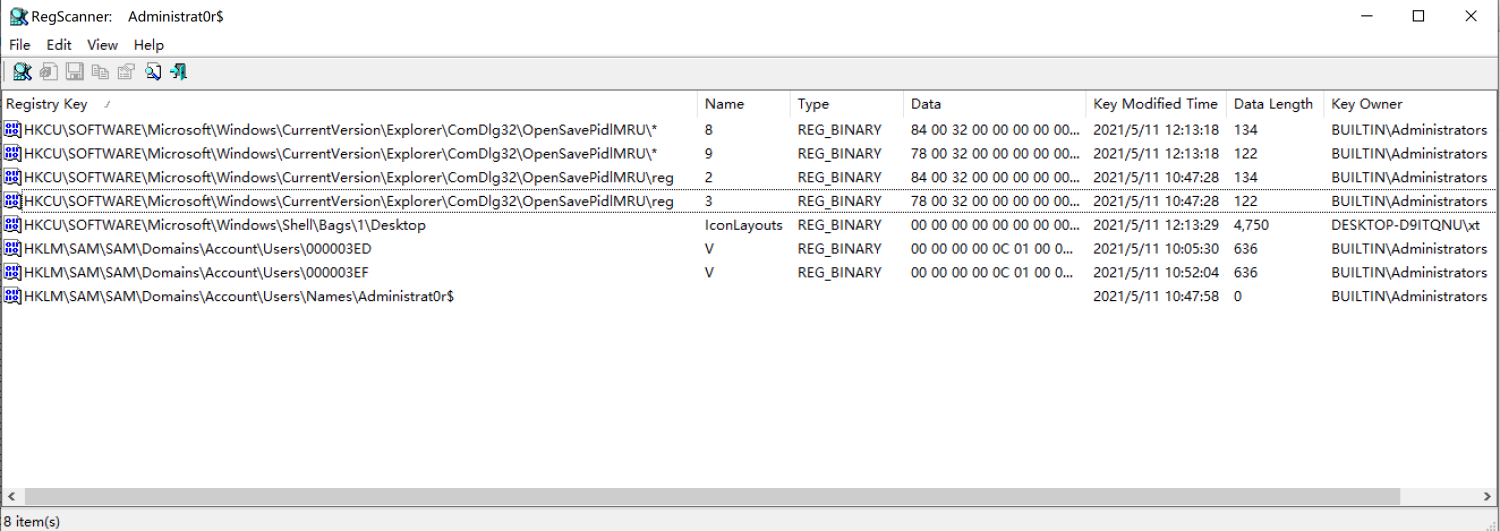The image size is (1500, 531).
Task: Click modified time 2021/5/11 10:52:04
Action: 1156,272
